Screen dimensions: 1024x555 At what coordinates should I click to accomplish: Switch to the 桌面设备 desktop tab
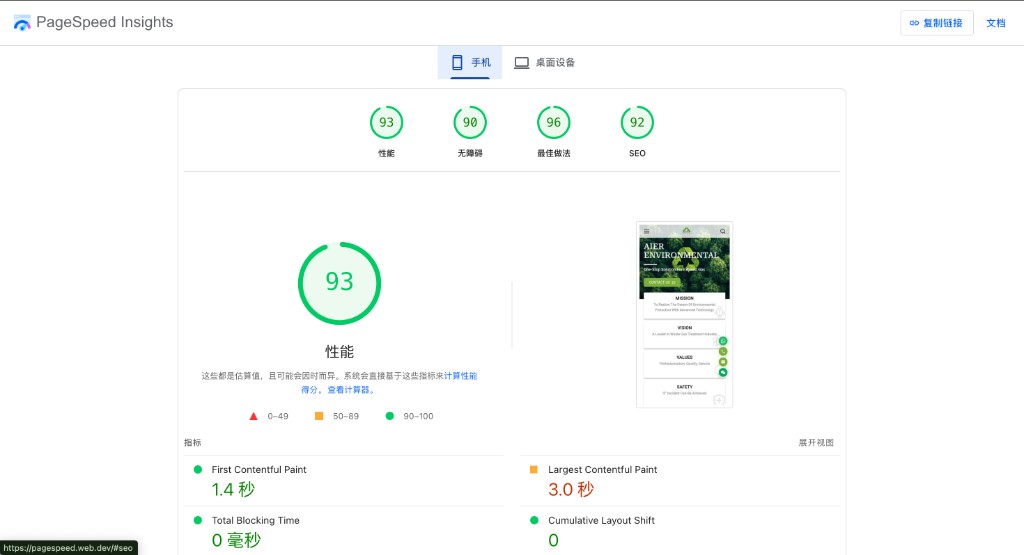coord(544,63)
